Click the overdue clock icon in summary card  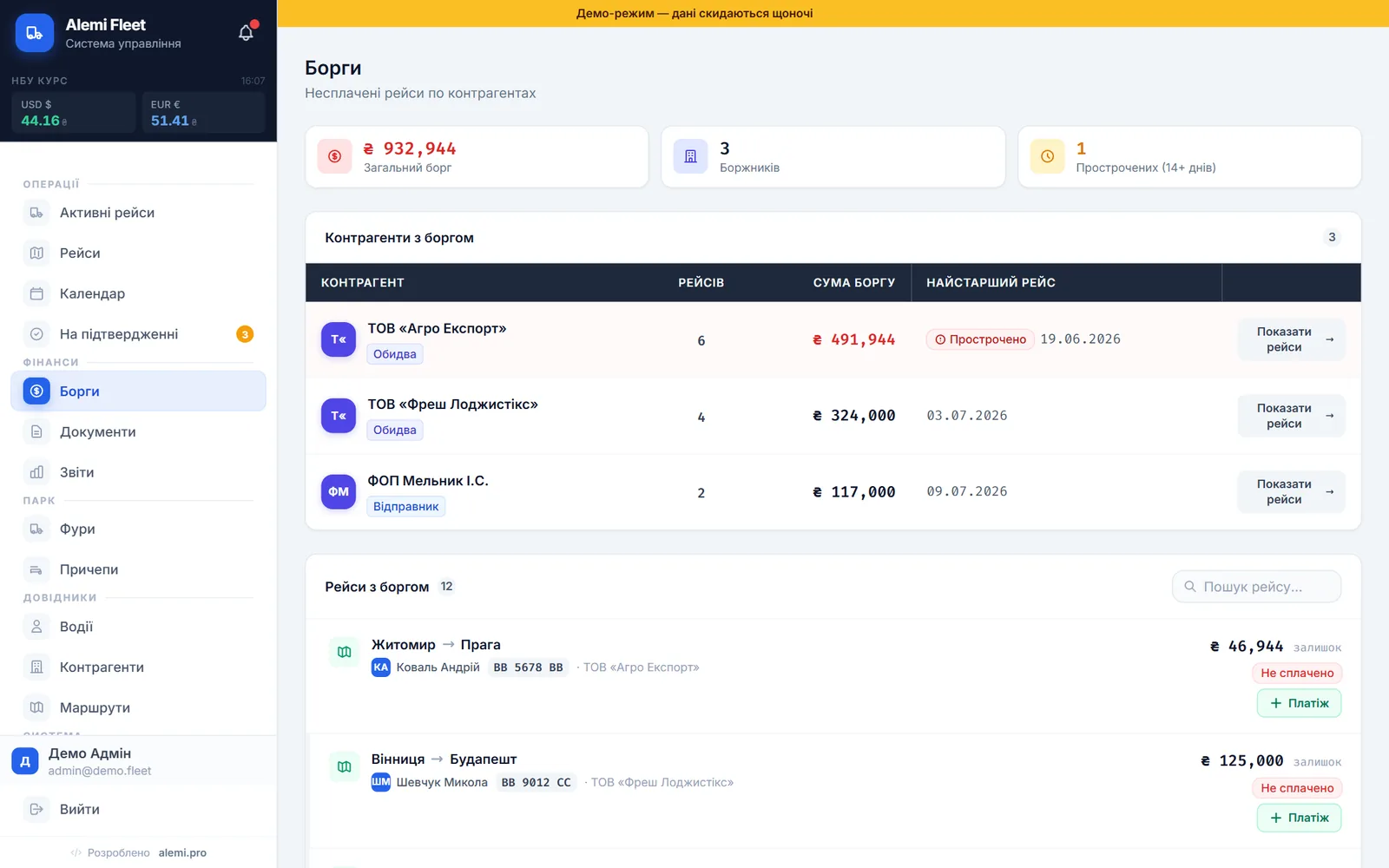[x=1047, y=156]
